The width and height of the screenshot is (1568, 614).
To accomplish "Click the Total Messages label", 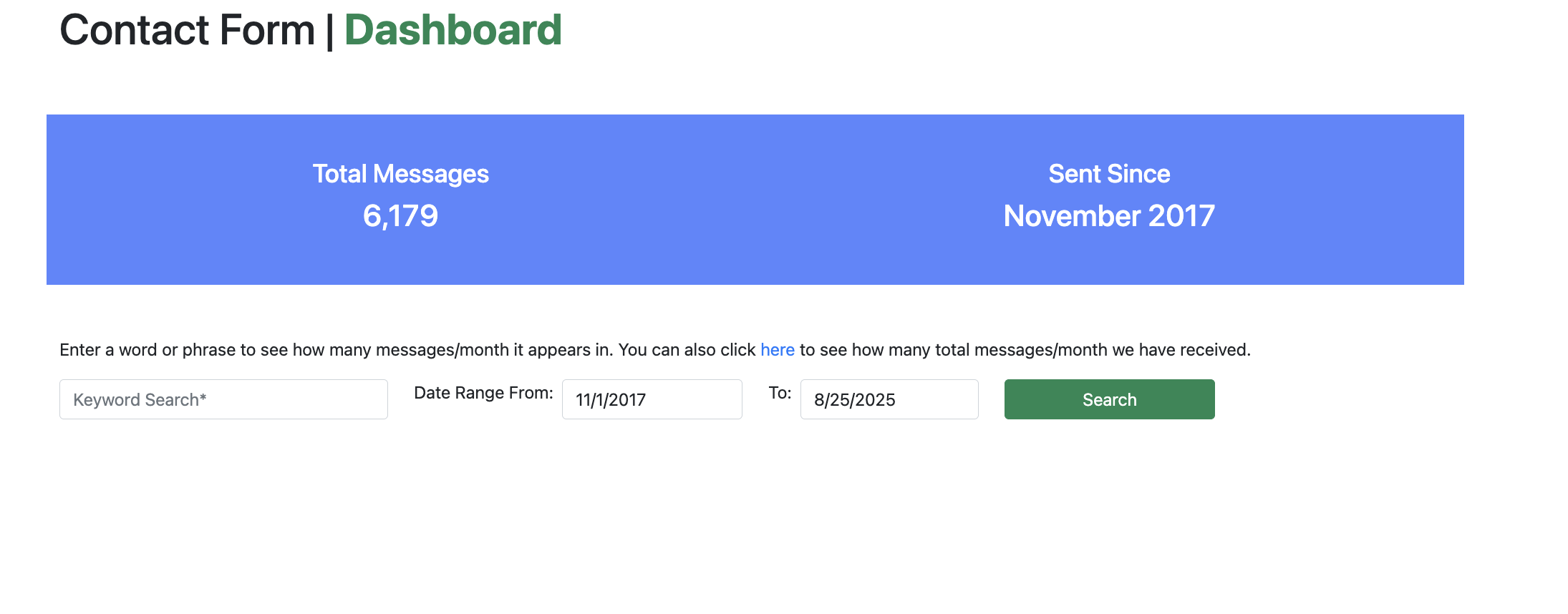I will pyautogui.click(x=400, y=174).
